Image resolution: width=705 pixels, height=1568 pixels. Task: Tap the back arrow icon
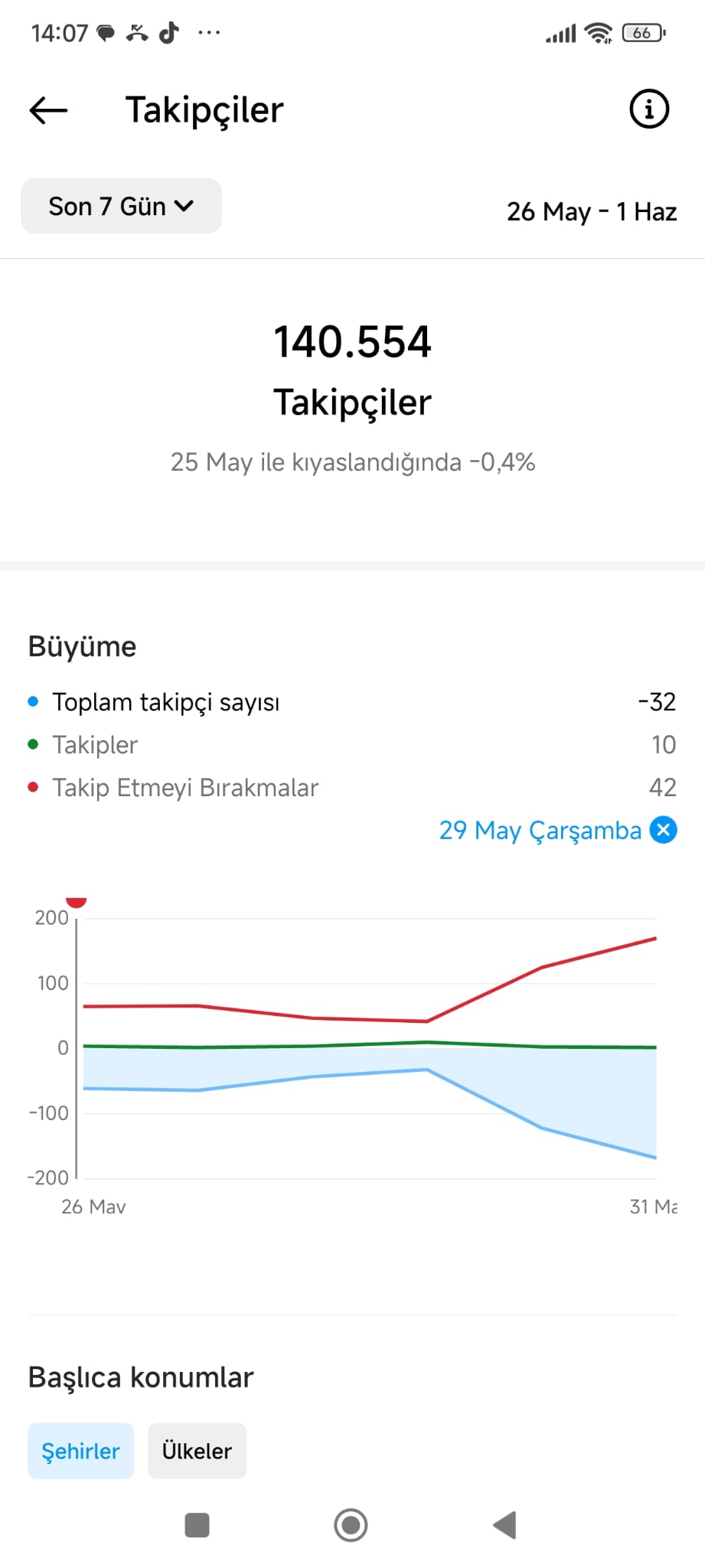[48, 110]
